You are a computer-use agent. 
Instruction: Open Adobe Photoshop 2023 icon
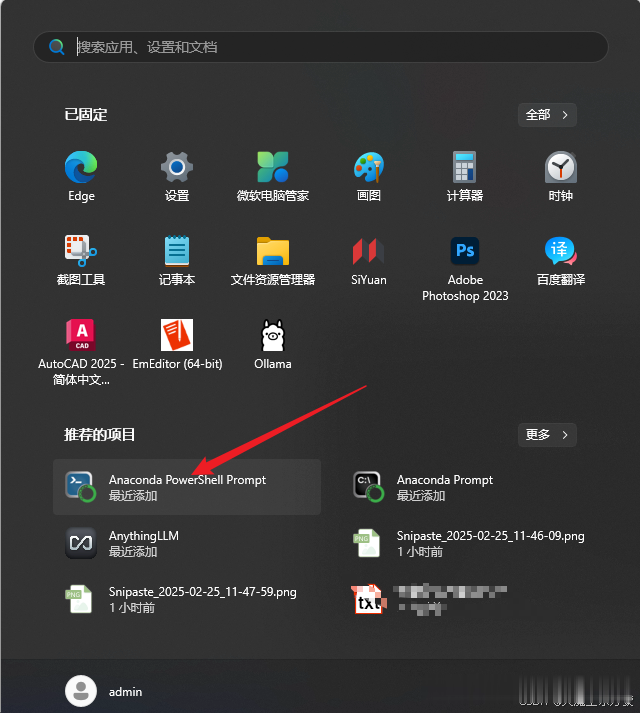[465, 251]
